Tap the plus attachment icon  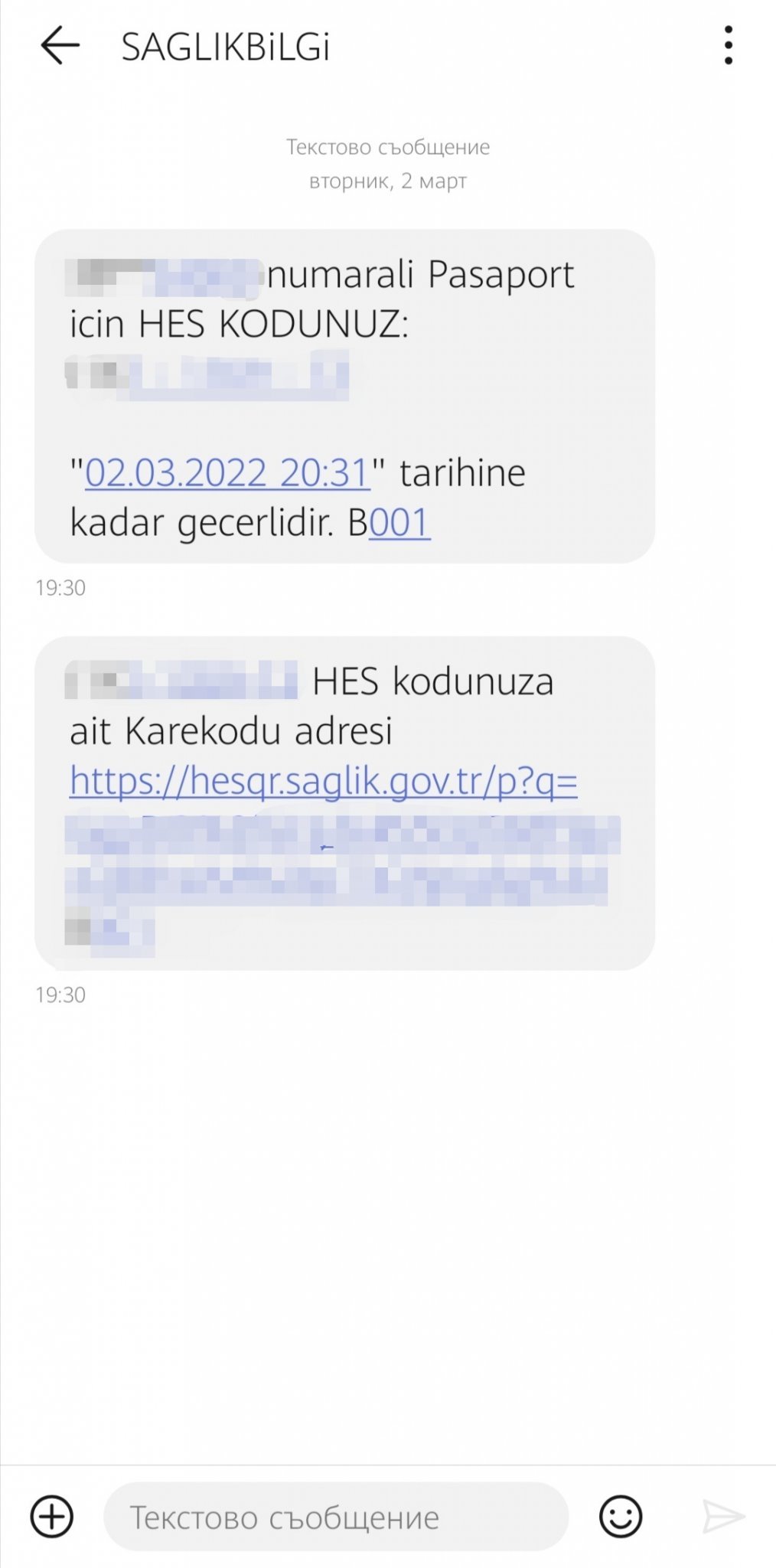52,1516
